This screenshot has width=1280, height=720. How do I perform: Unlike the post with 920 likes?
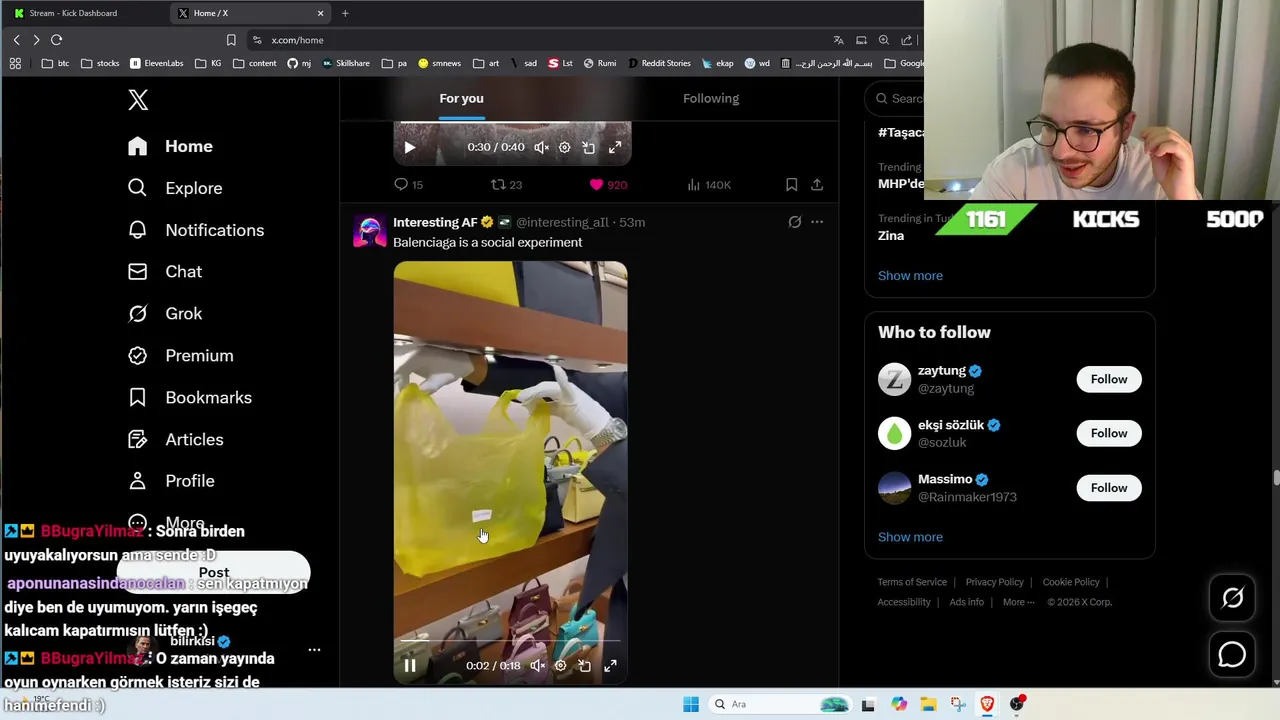click(x=608, y=185)
